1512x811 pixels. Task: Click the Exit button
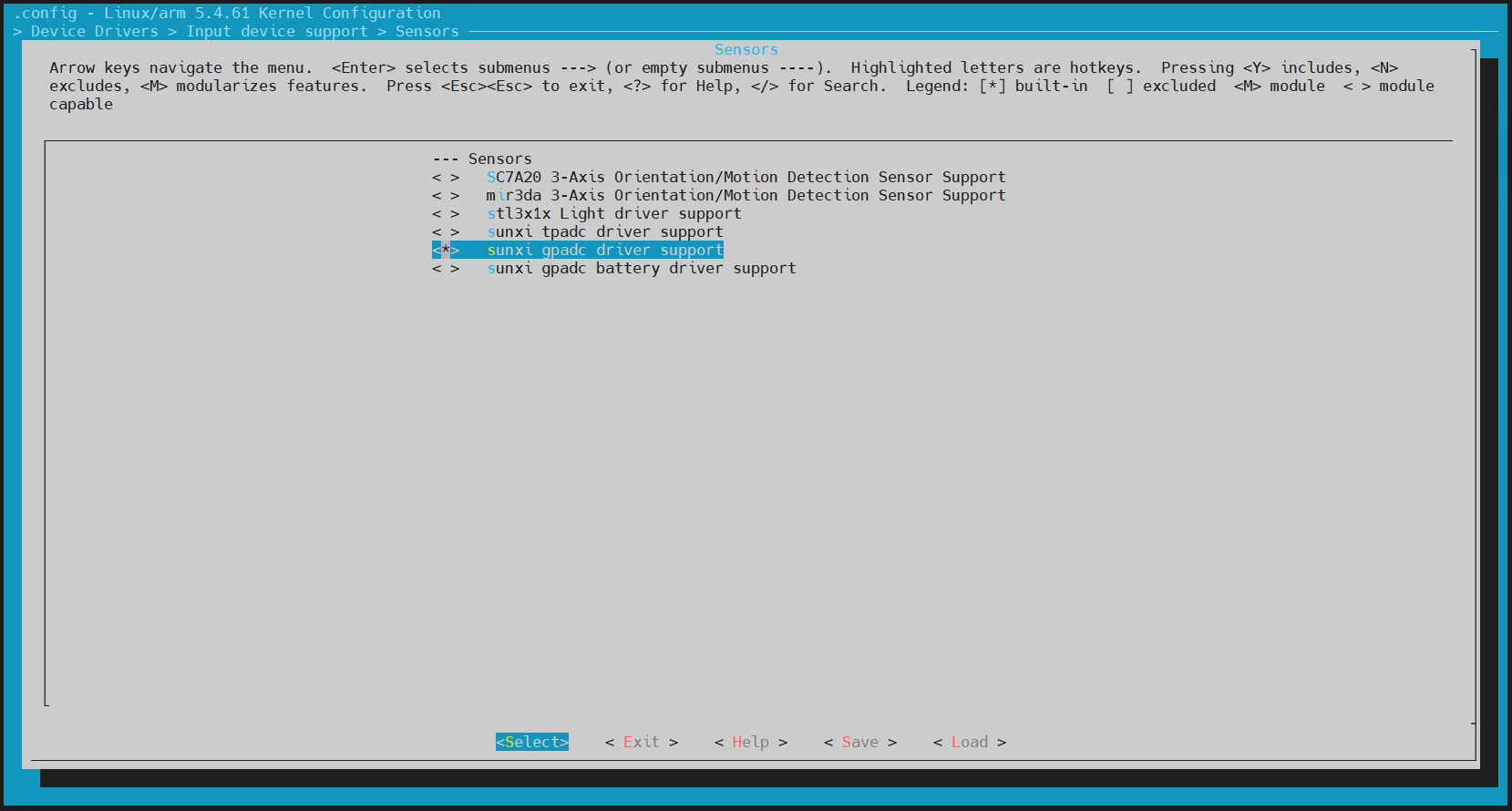point(642,742)
